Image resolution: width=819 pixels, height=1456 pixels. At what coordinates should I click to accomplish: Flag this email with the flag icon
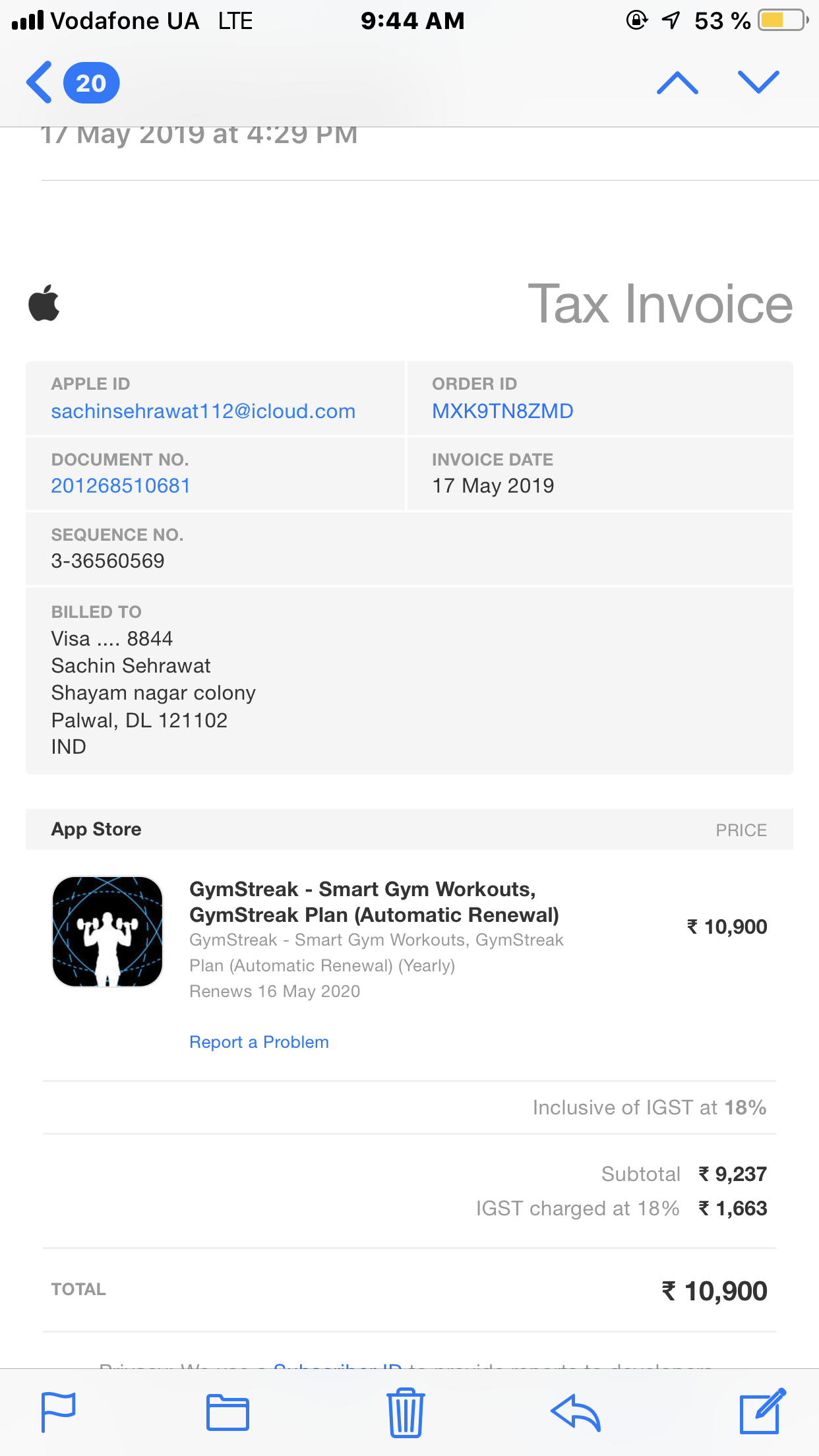(x=59, y=1412)
